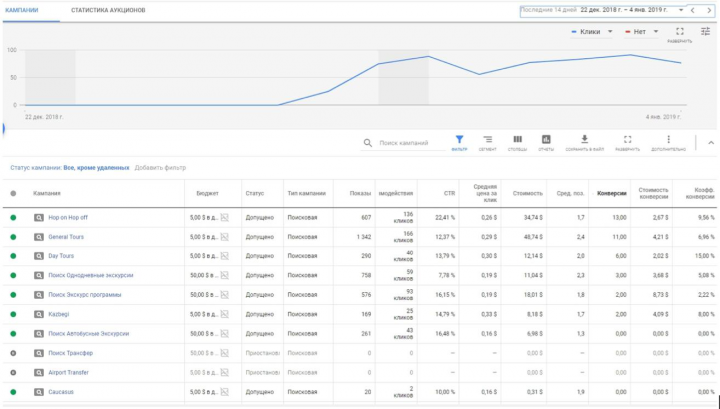The height and width of the screenshot is (409, 720).
Task: Toggle status dot for Day Tours
Action: pyautogui.click(x=13, y=256)
